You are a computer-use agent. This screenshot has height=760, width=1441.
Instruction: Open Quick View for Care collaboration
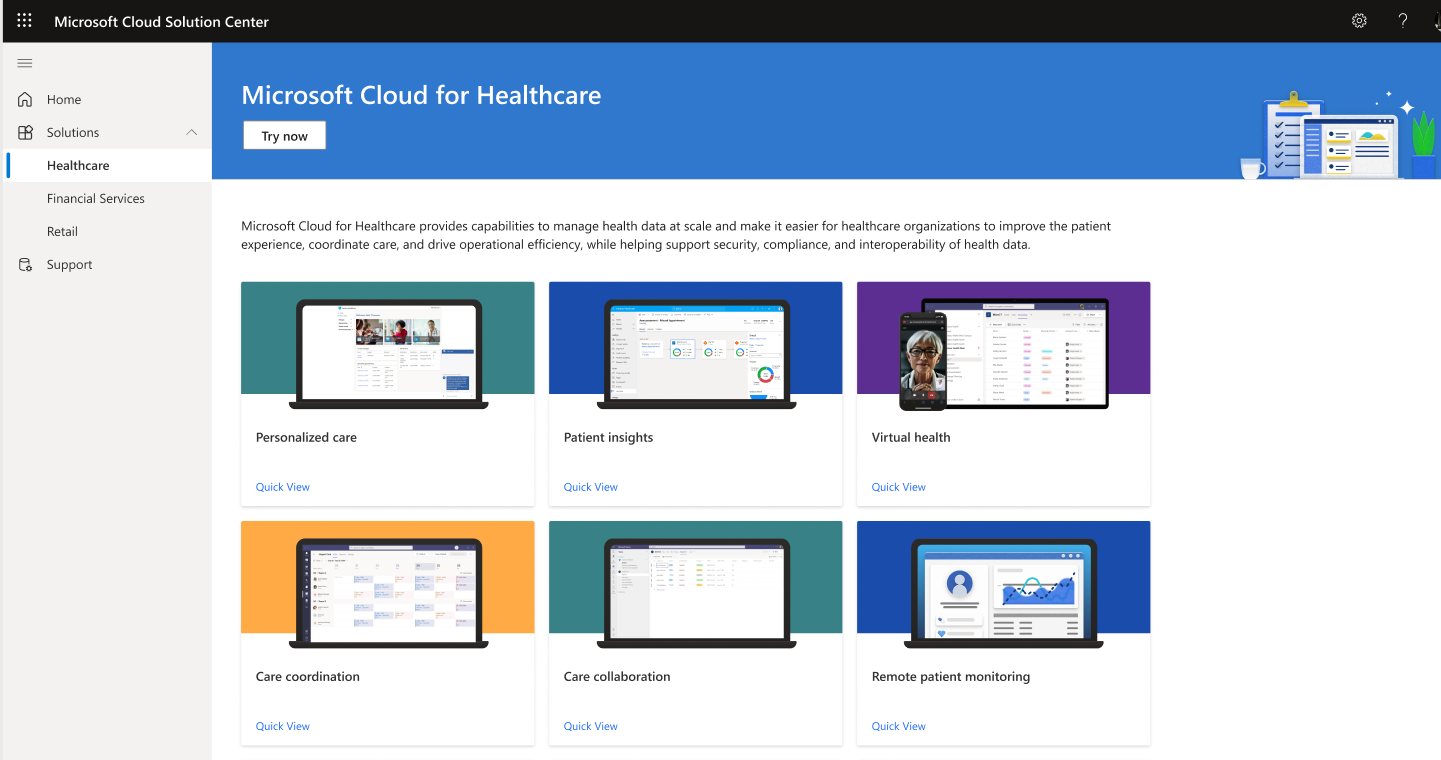(591, 726)
